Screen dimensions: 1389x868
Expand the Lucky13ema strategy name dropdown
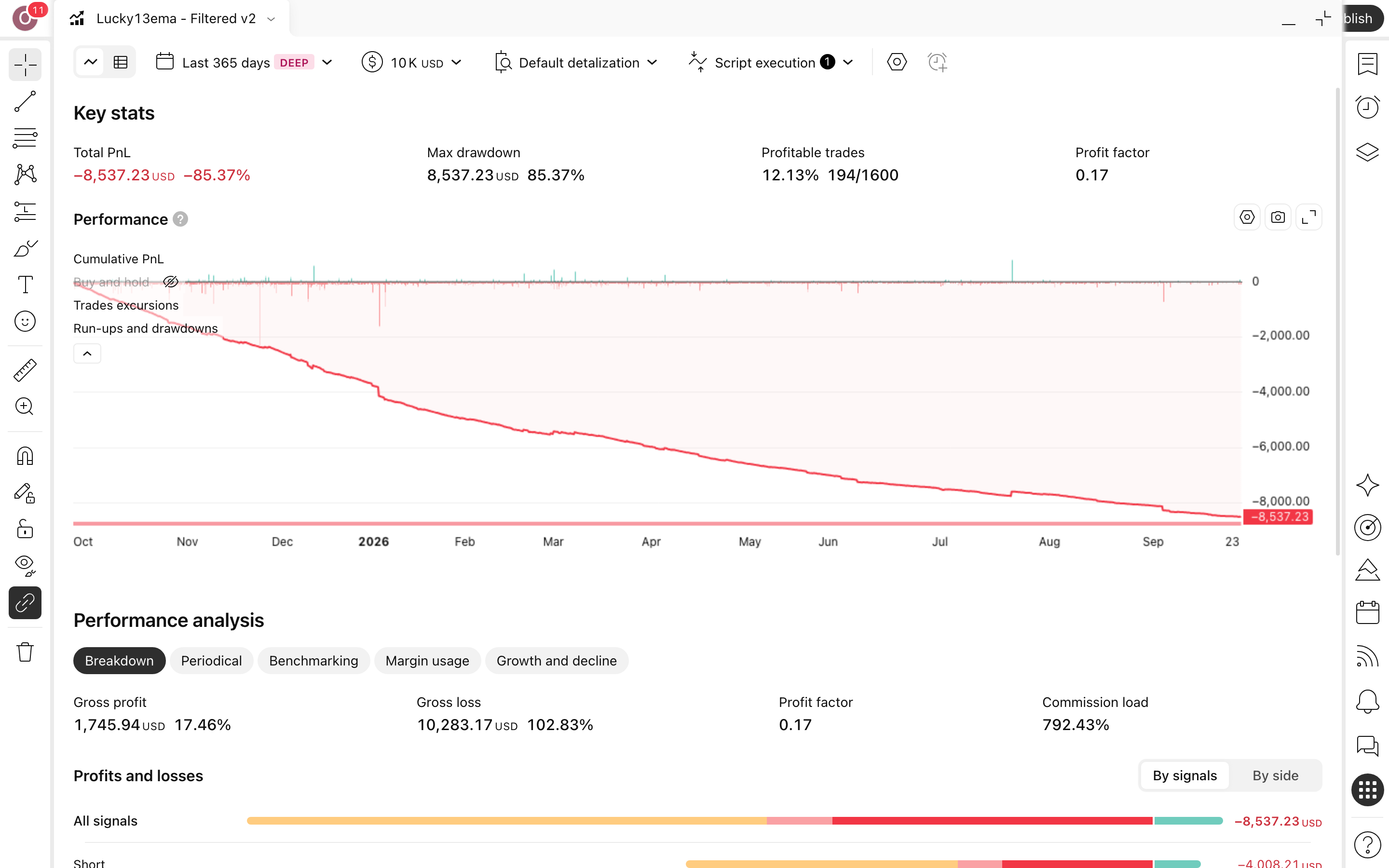click(x=272, y=19)
